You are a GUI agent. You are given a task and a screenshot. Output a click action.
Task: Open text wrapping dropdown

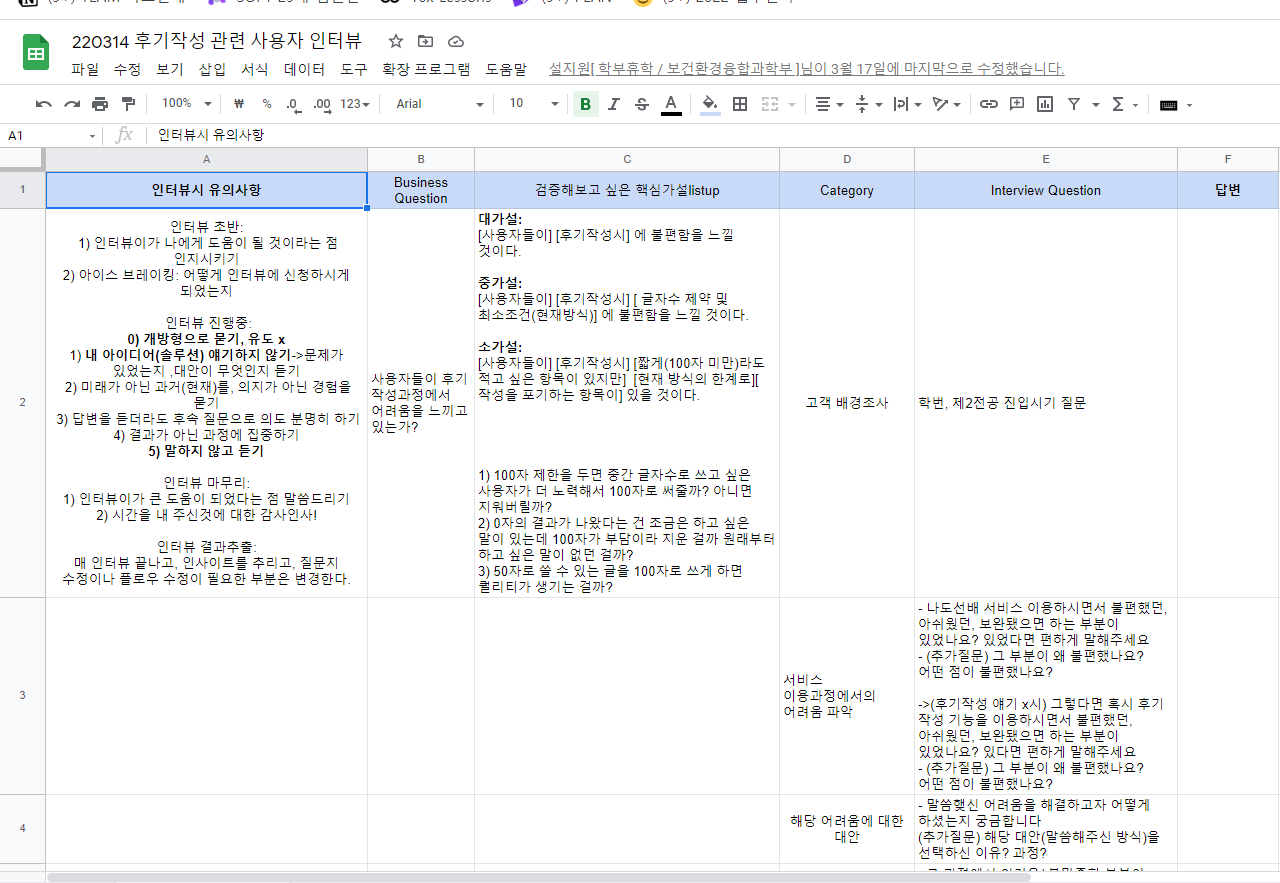point(908,104)
